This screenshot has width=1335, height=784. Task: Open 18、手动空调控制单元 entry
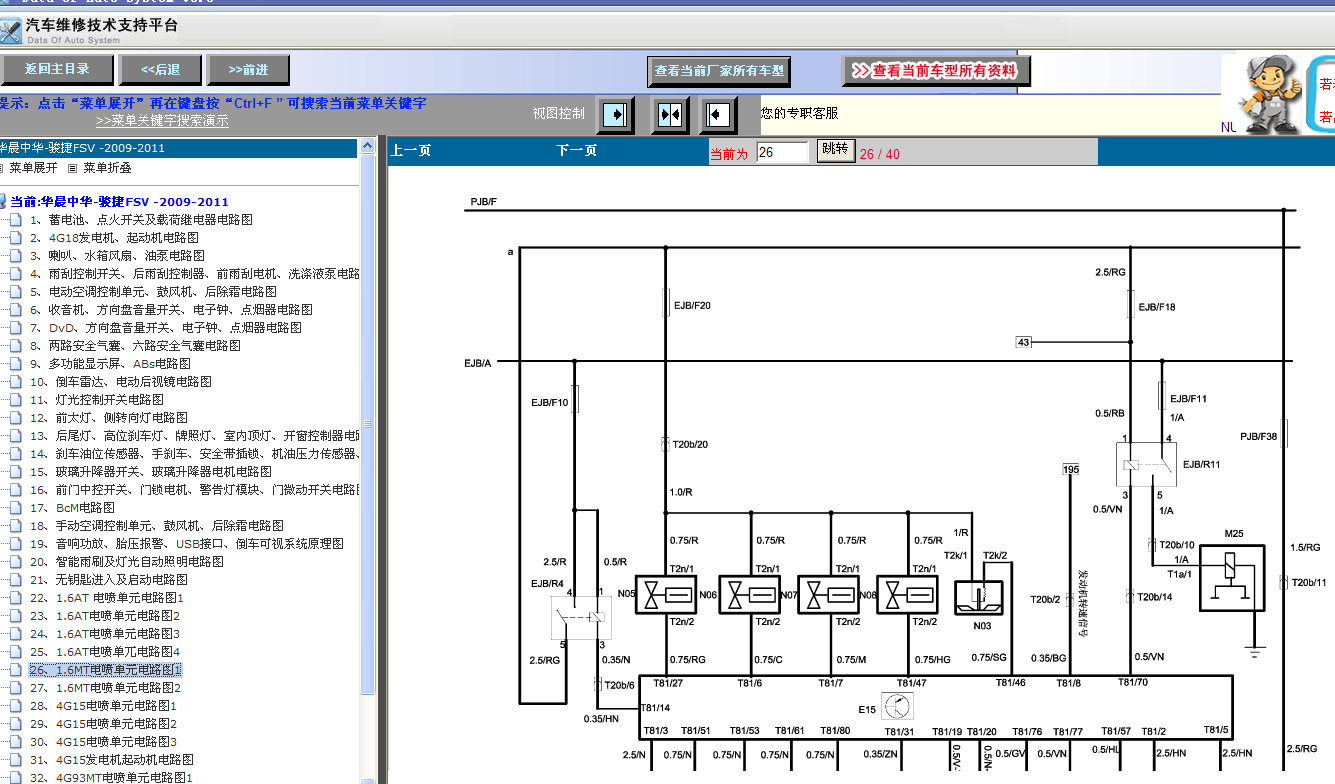[157, 526]
